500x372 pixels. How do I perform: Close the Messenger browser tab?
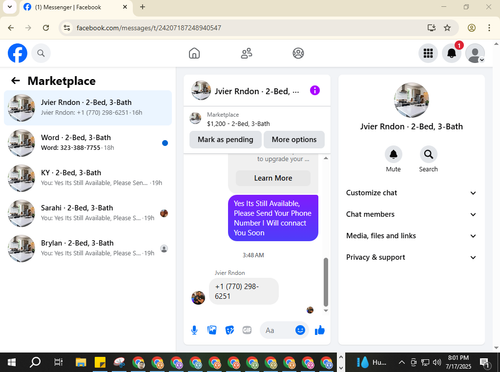(x=125, y=7)
